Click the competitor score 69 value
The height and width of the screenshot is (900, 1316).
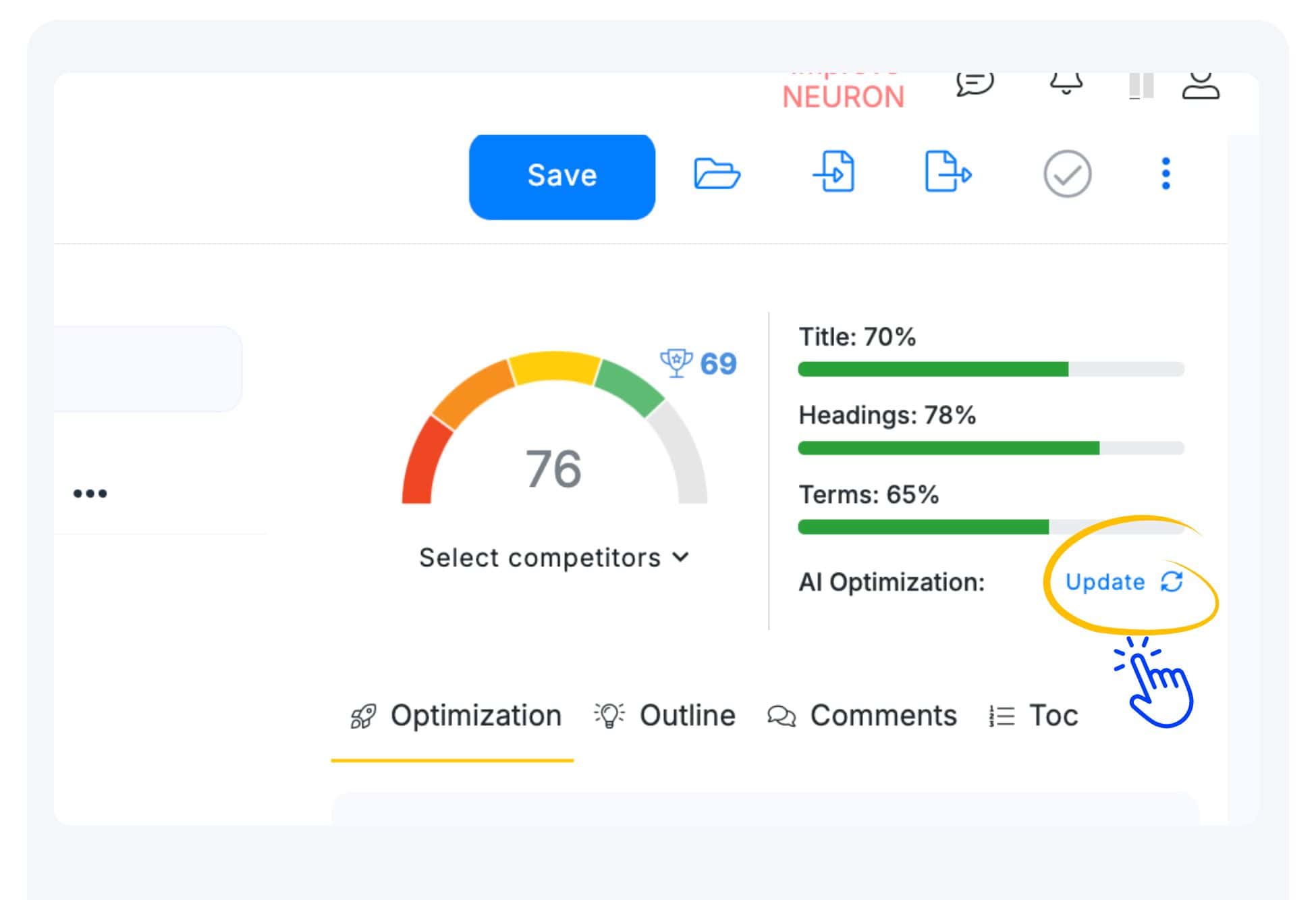click(x=718, y=364)
